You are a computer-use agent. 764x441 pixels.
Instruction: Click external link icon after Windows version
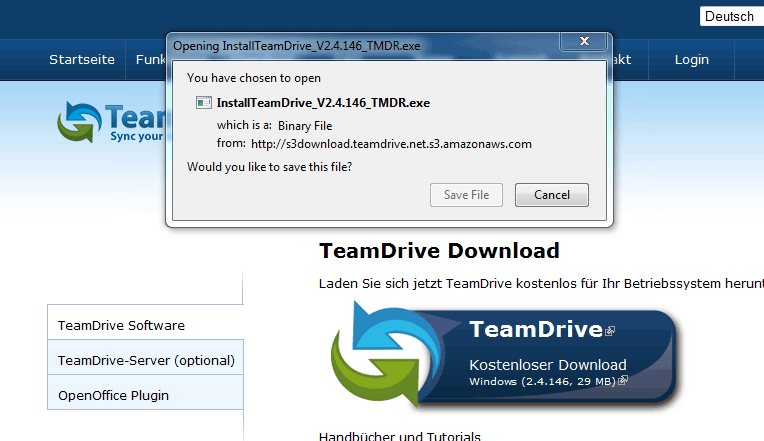coord(623,380)
